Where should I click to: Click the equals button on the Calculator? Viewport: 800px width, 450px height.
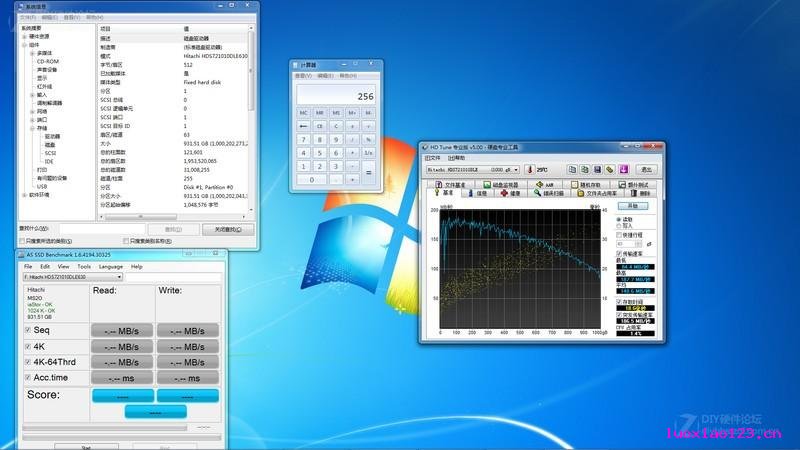click(368, 172)
